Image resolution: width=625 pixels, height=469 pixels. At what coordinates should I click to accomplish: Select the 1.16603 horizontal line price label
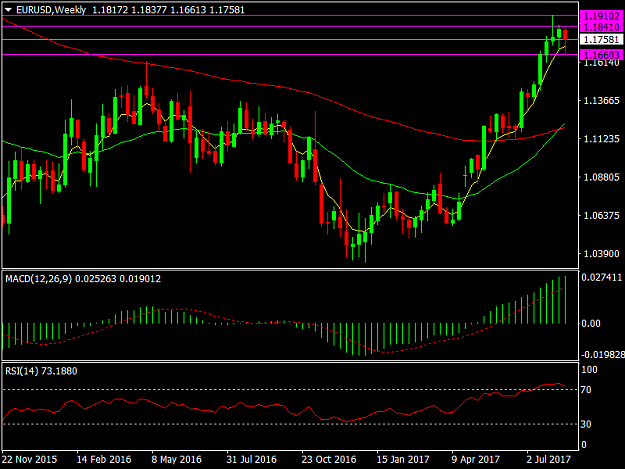[601, 55]
